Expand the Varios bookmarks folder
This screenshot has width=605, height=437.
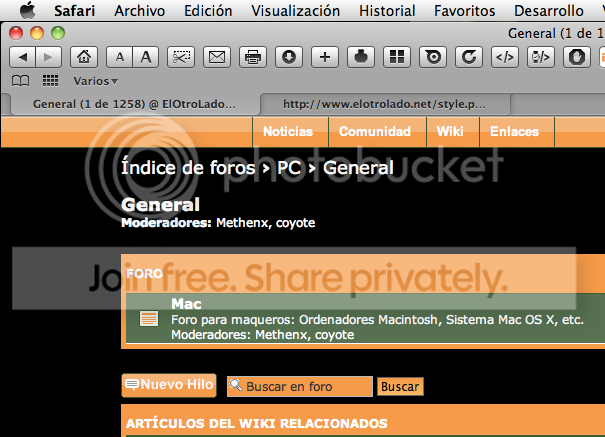click(x=95, y=80)
